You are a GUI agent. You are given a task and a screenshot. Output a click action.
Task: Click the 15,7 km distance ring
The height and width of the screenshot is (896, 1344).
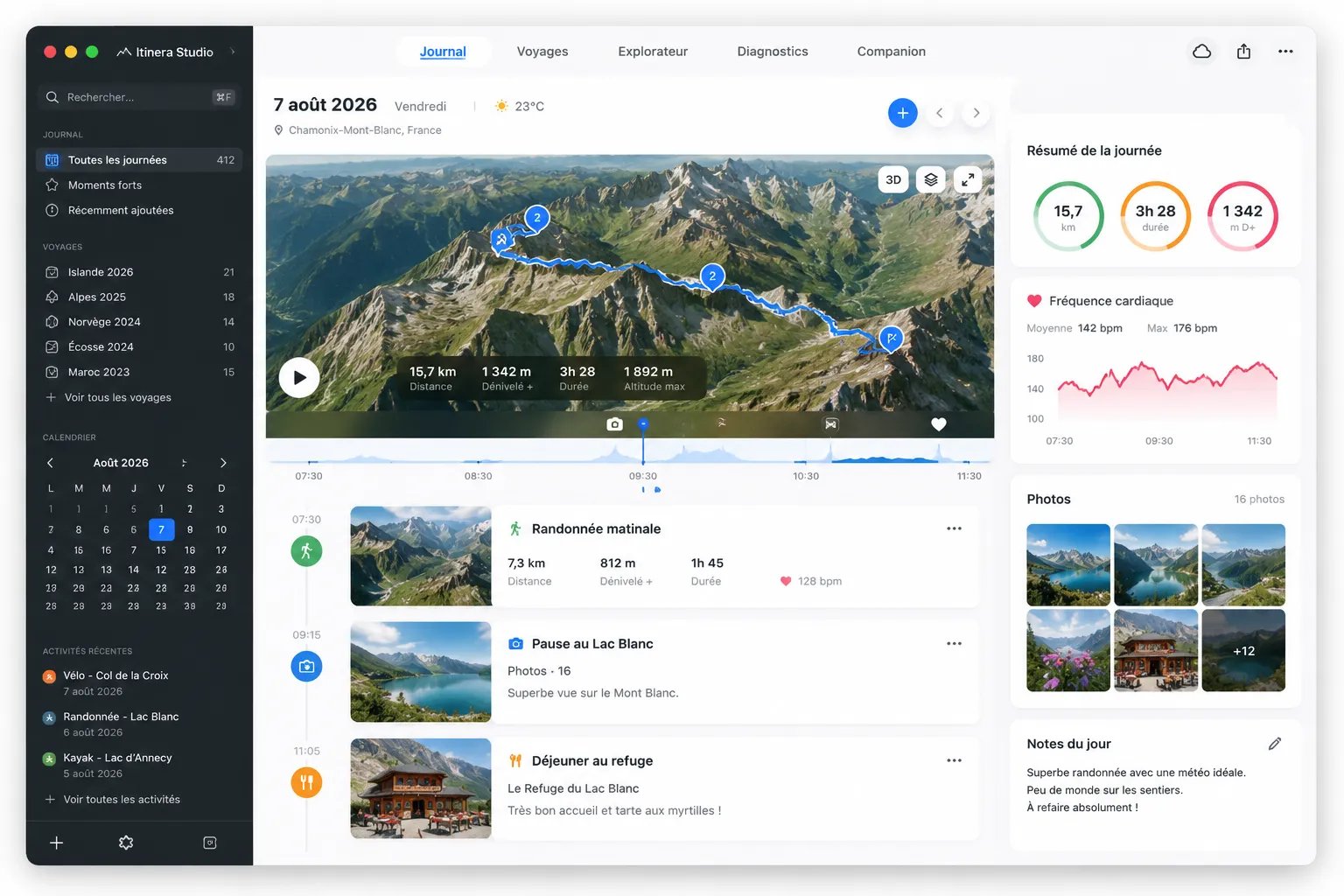pyautogui.click(x=1068, y=216)
